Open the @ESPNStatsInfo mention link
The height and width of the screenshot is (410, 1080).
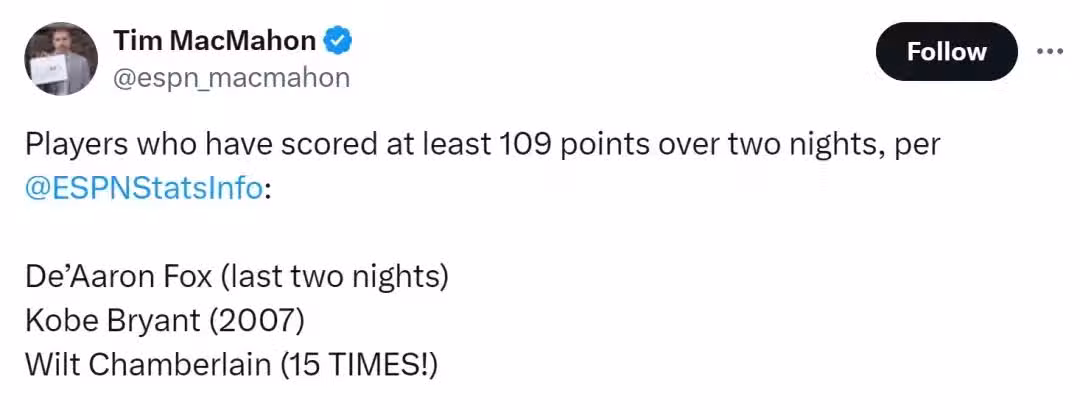click(144, 188)
